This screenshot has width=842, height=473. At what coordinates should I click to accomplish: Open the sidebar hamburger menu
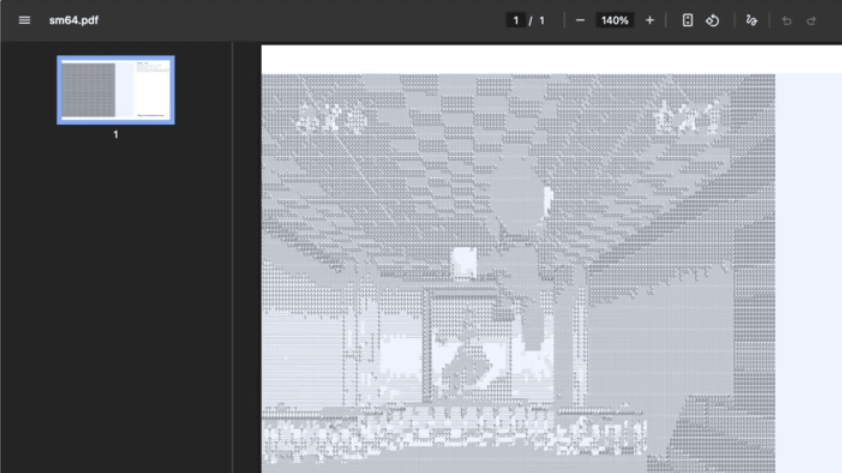pos(24,20)
